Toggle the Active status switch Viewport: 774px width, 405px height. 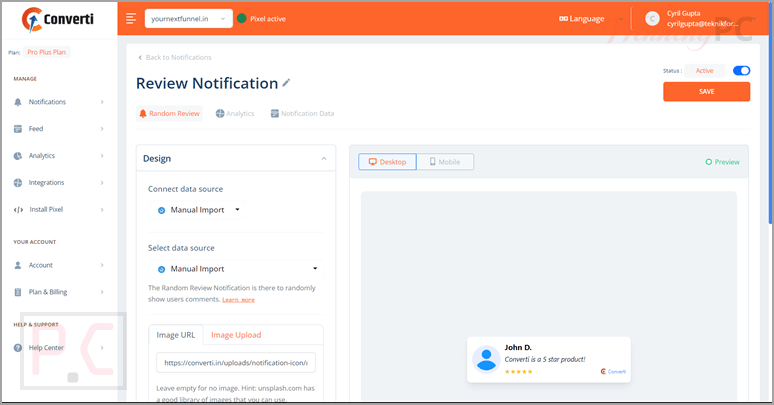coord(741,71)
